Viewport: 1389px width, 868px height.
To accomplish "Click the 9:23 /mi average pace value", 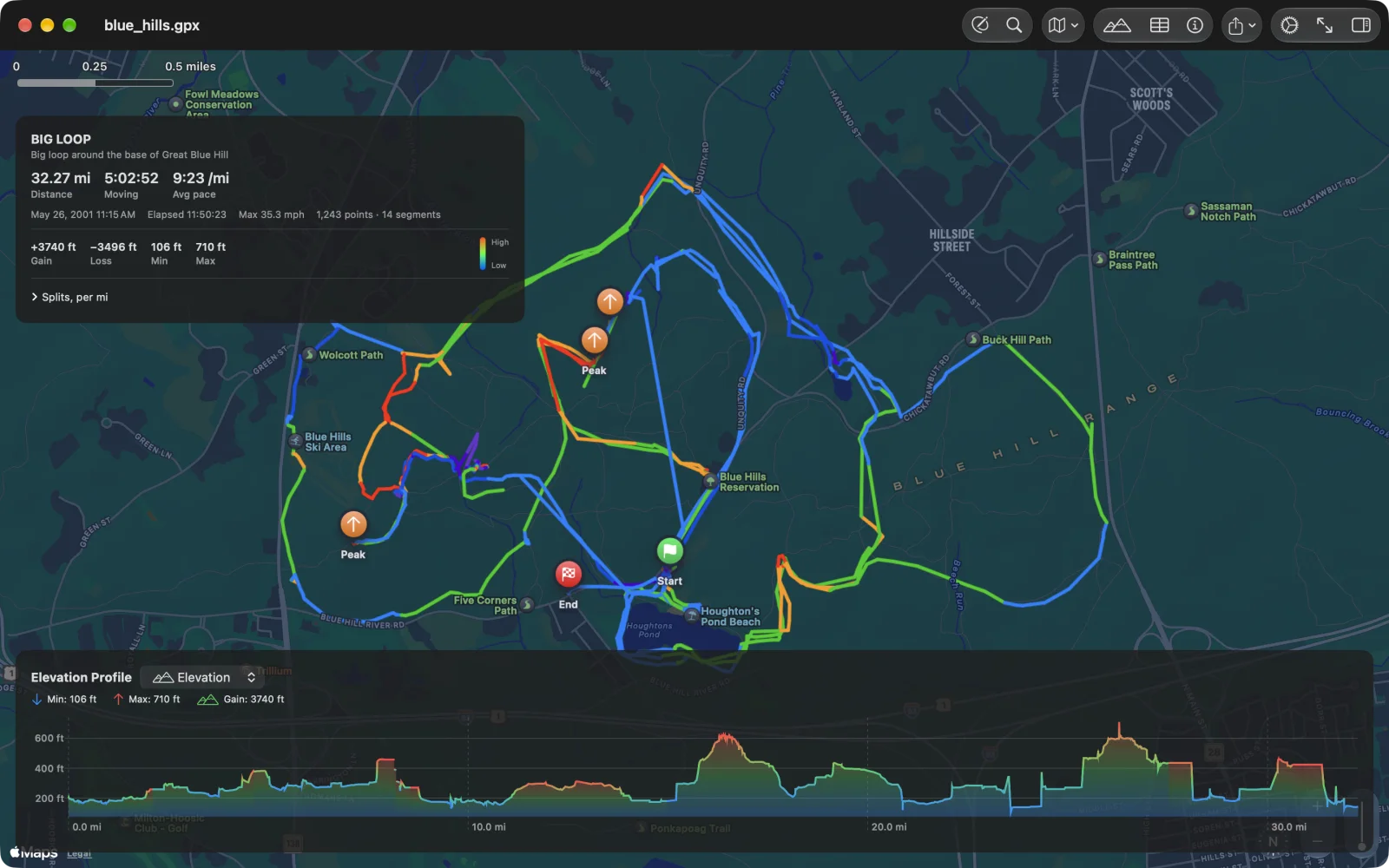I will point(201,178).
